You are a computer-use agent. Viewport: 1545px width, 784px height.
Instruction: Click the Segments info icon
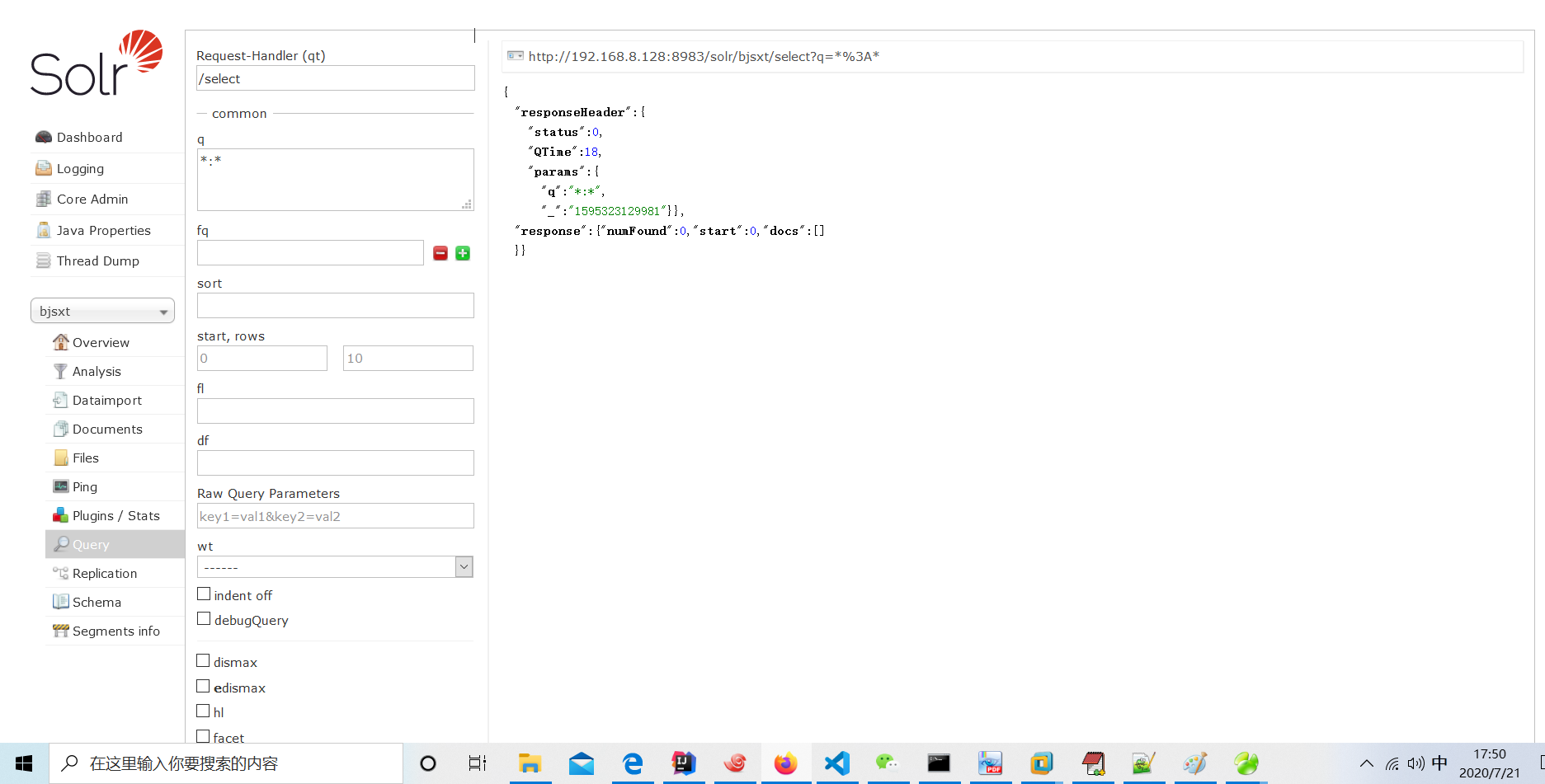[60, 631]
